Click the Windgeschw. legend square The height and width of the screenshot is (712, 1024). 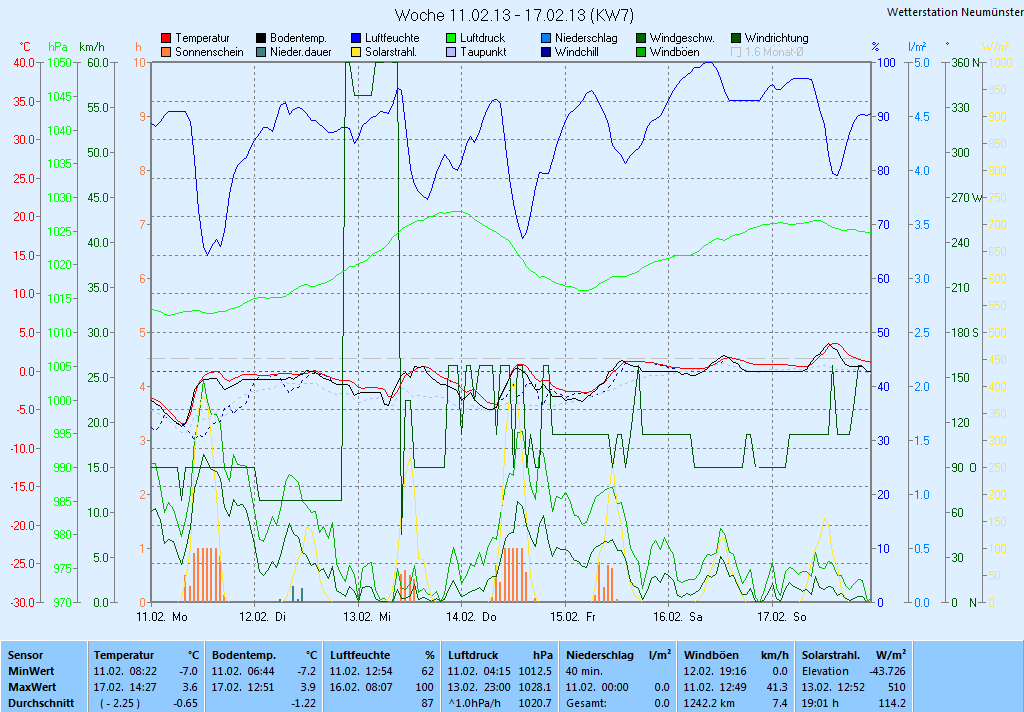(x=641, y=39)
